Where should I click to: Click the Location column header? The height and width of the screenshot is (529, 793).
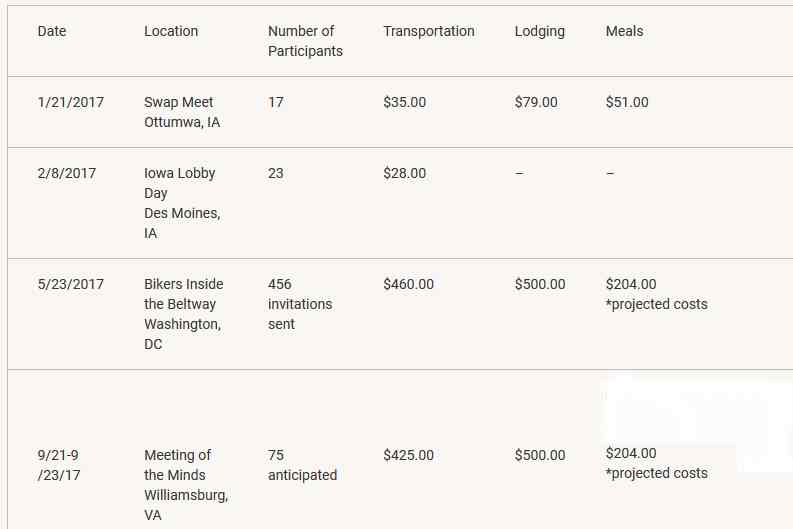(x=171, y=31)
